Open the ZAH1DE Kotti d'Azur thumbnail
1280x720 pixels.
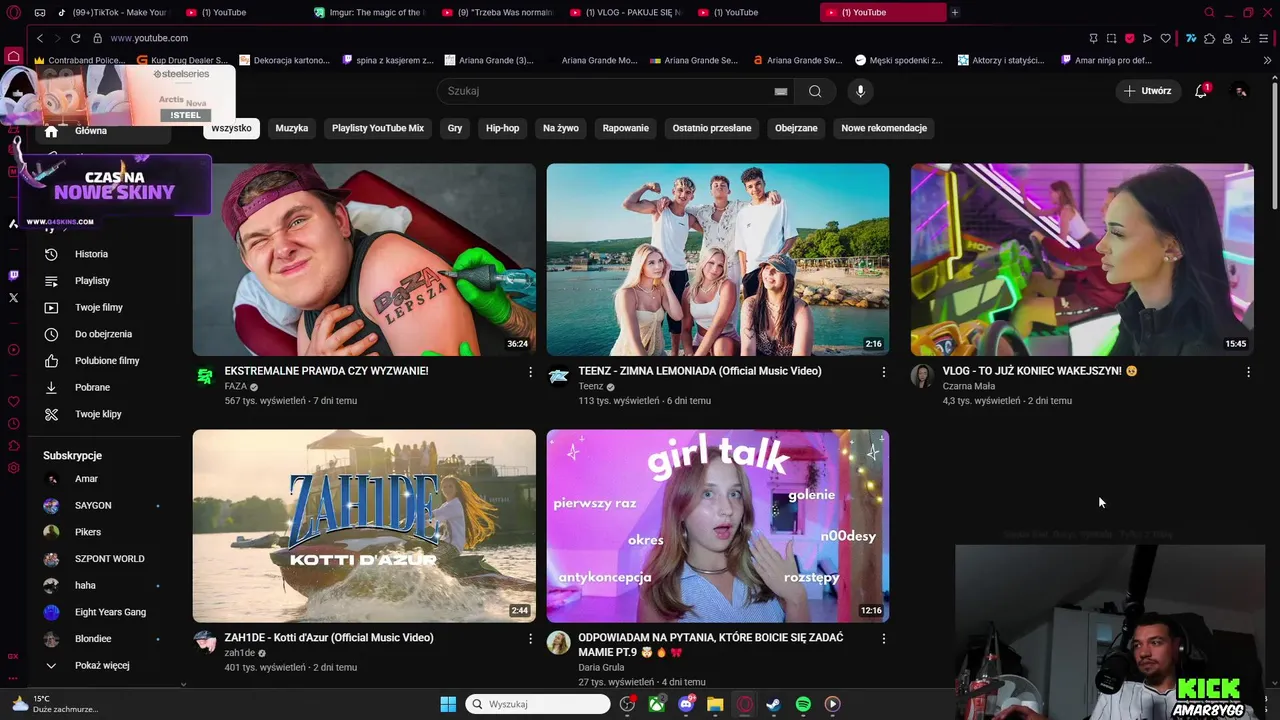(x=364, y=526)
